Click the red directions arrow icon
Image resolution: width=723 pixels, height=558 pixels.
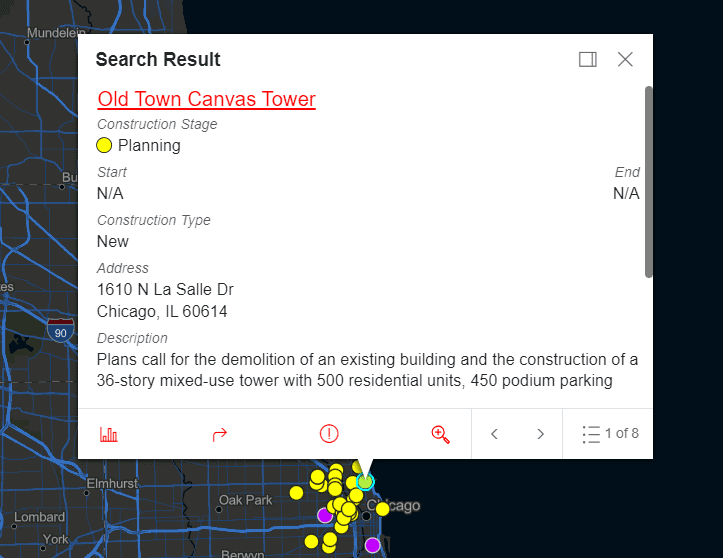click(219, 434)
